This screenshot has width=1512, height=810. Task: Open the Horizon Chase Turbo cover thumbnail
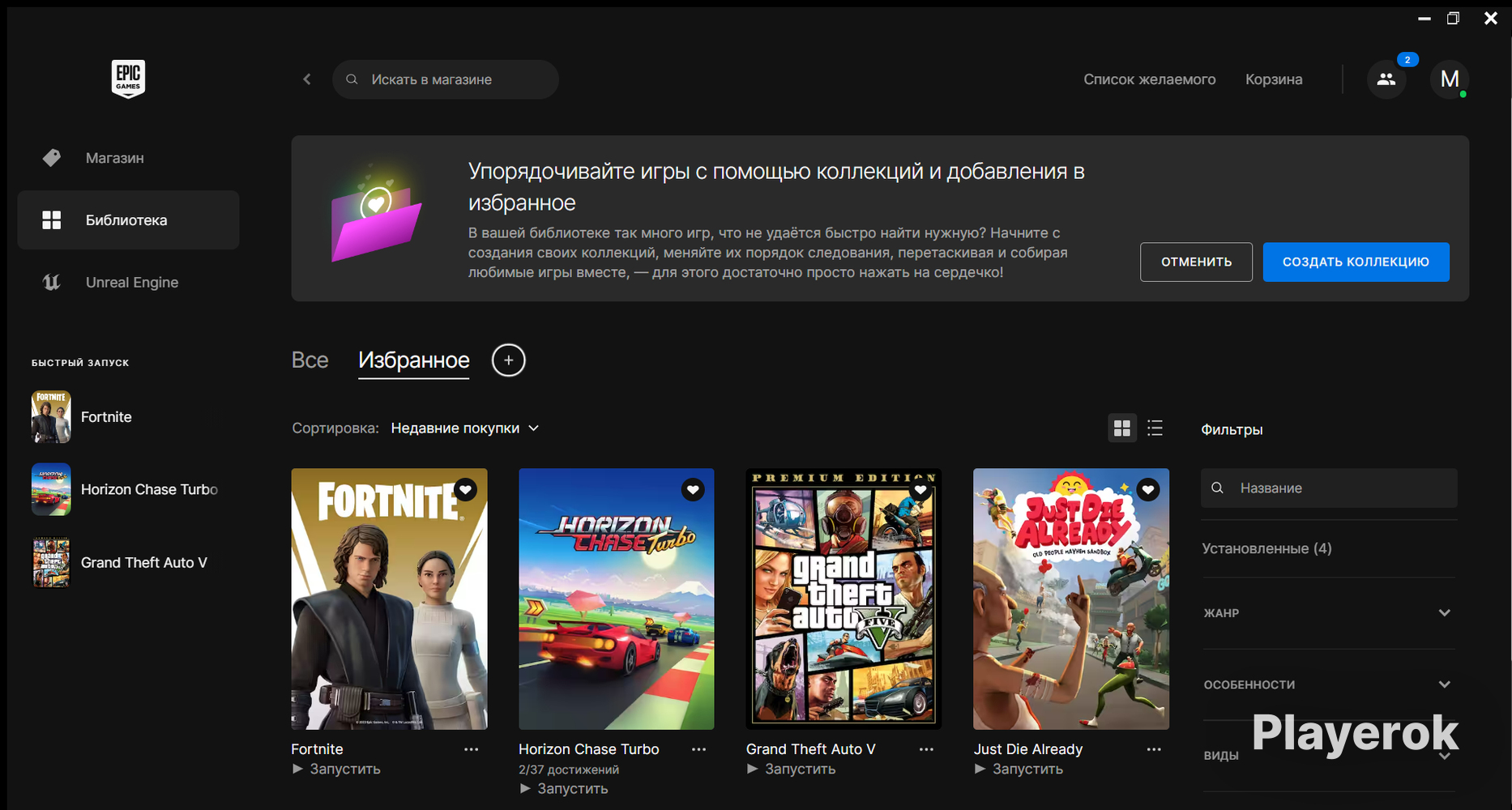pyautogui.click(x=617, y=599)
